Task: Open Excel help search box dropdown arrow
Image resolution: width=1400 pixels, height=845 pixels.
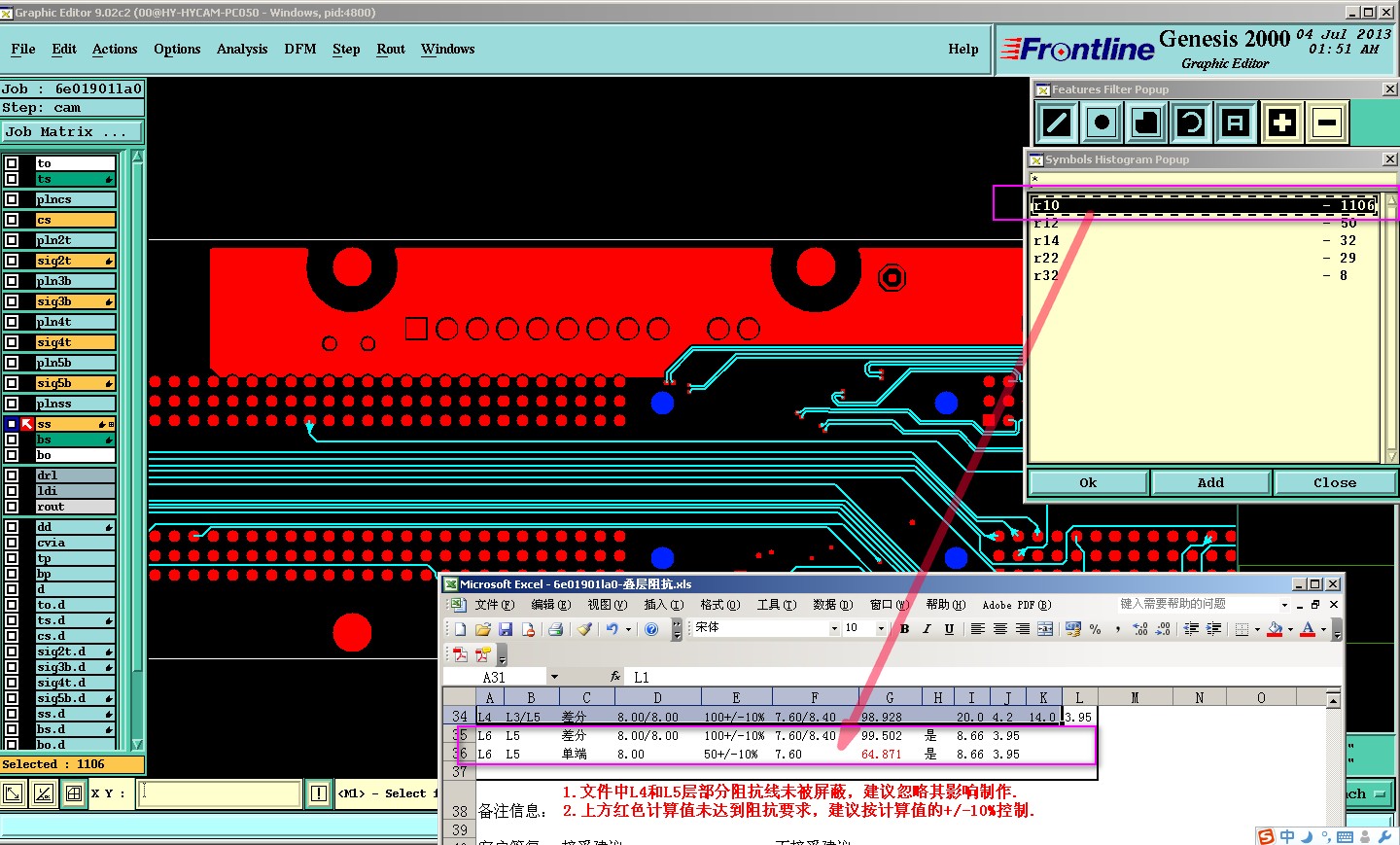Action: 1284,605
